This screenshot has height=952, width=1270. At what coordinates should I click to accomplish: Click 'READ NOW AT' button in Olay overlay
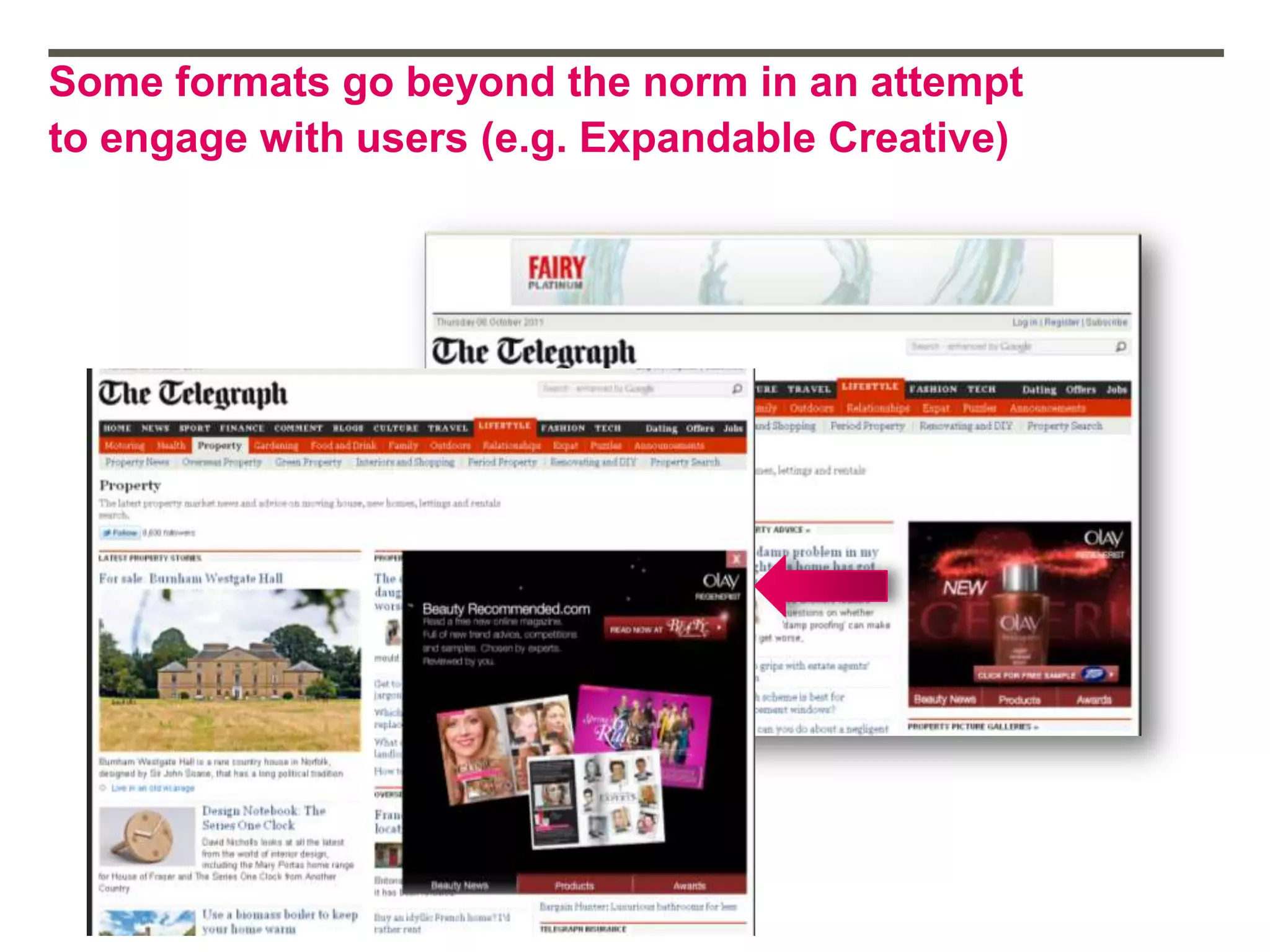click(x=665, y=628)
